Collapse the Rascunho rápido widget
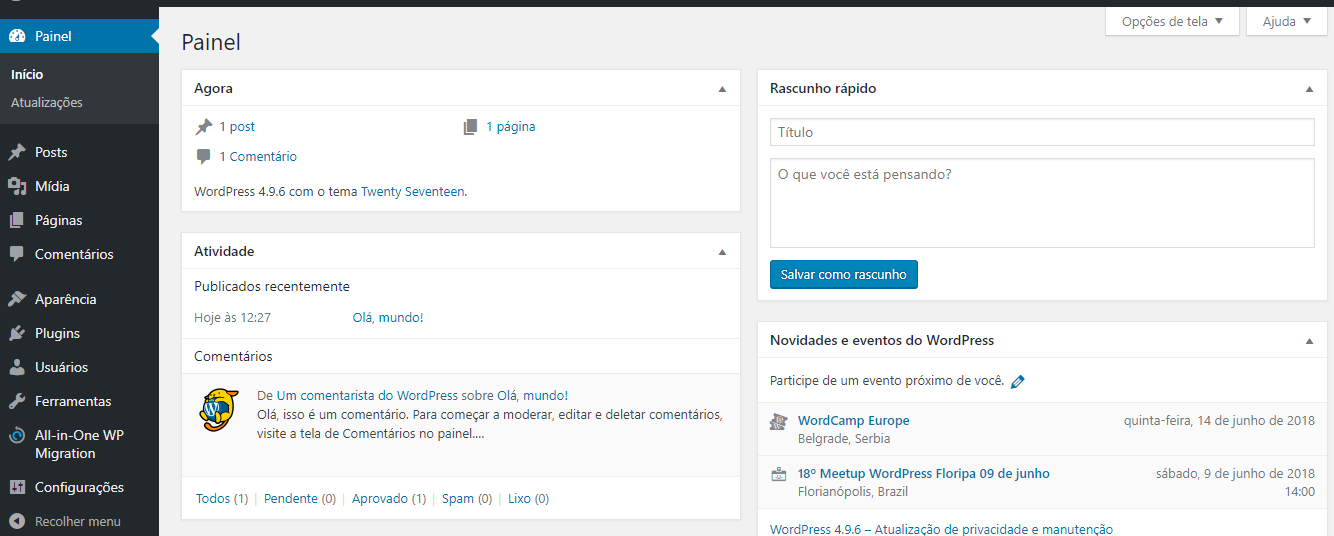The height and width of the screenshot is (536, 1334). [x=1310, y=89]
